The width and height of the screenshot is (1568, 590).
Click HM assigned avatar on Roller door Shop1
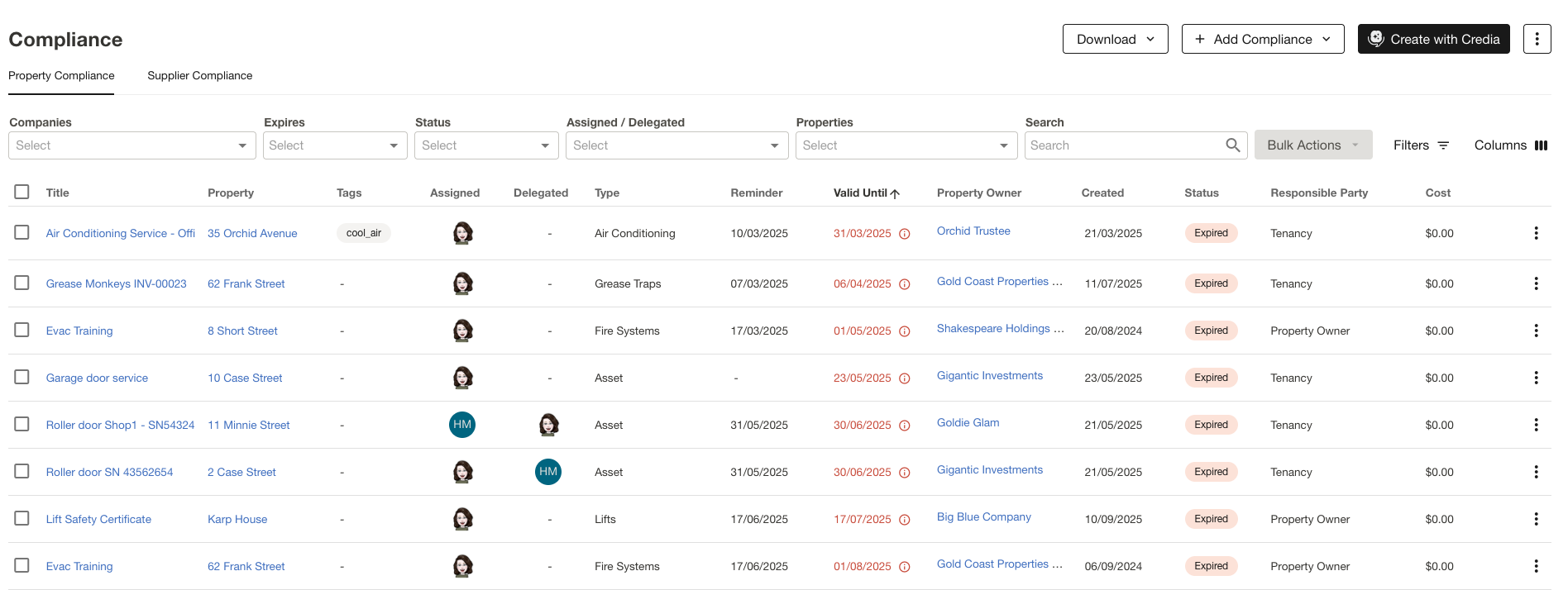tap(462, 425)
